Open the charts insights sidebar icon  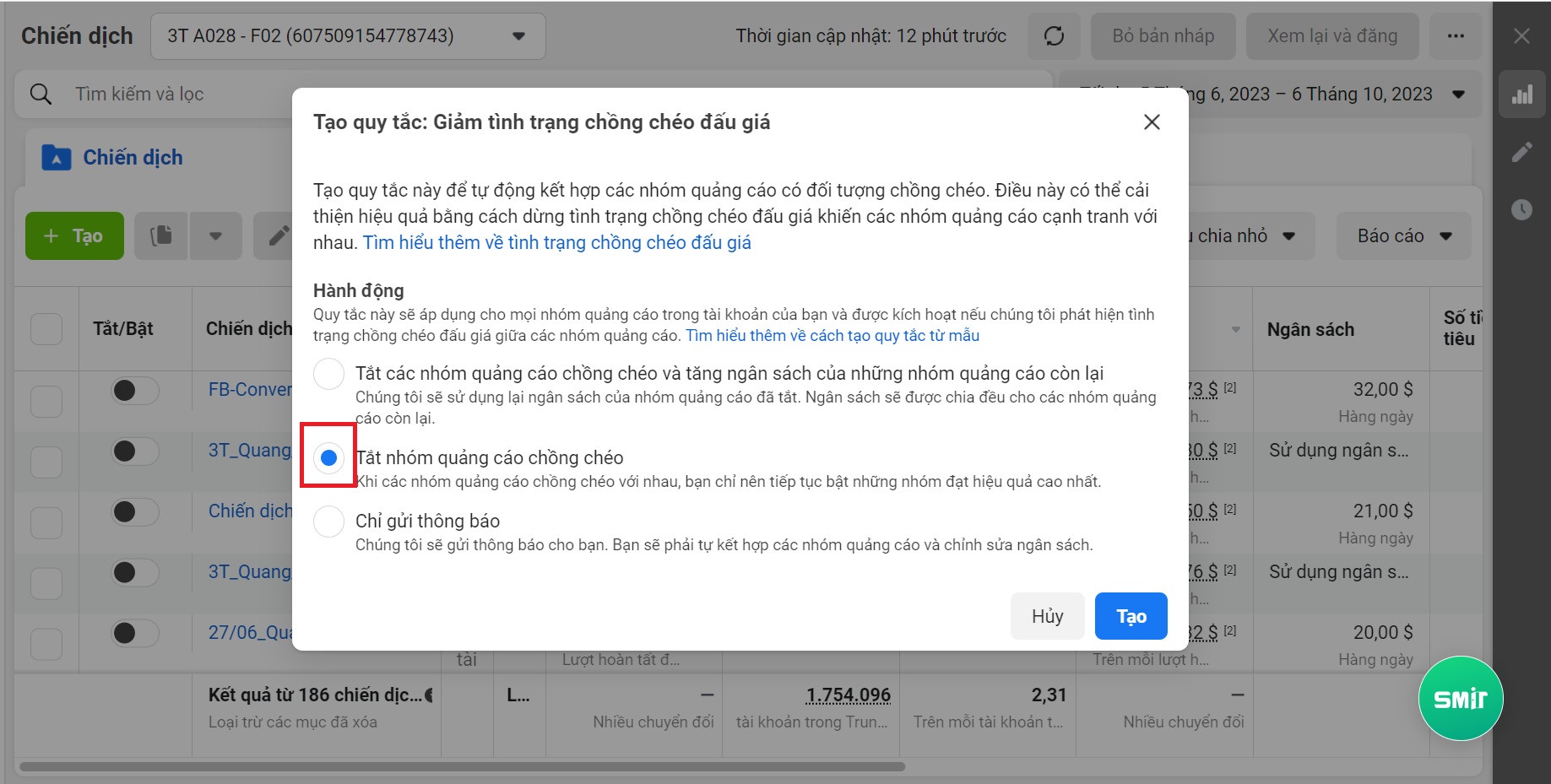[x=1522, y=94]
